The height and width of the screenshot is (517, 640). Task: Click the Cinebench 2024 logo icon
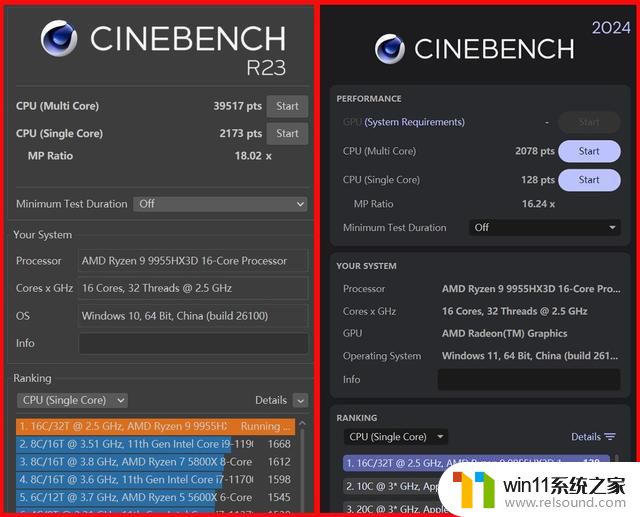pos(390,49)
